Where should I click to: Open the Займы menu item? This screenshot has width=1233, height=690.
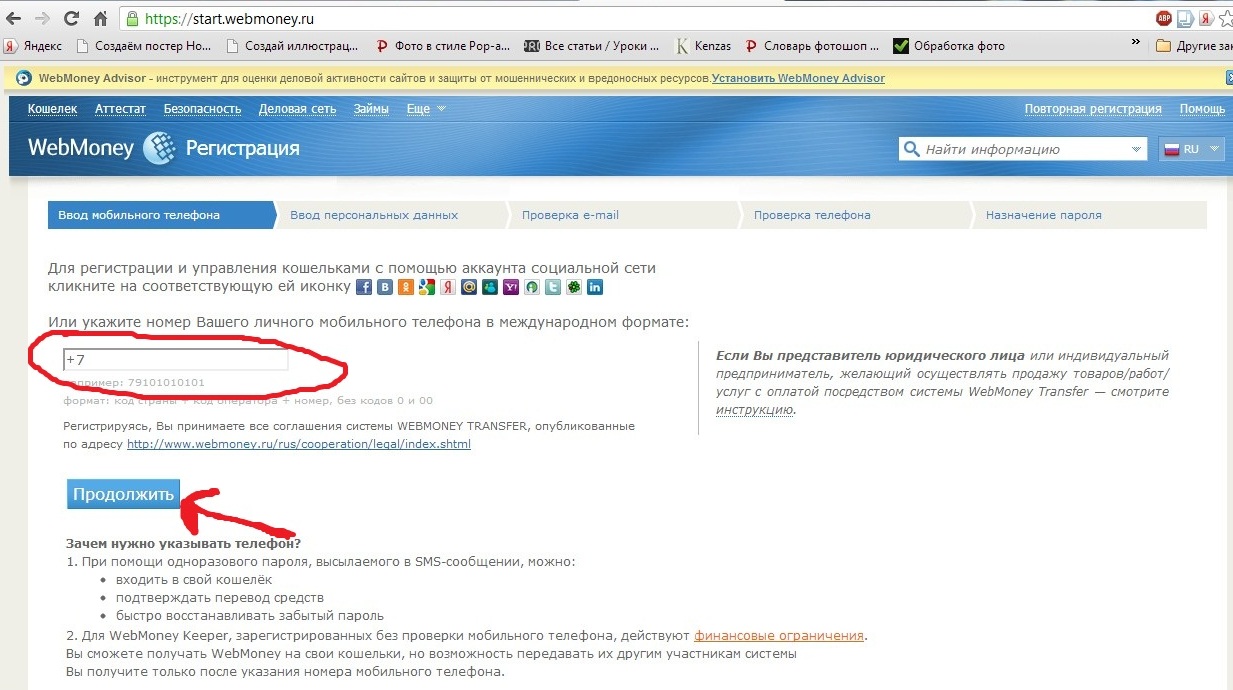coord(371,108)
